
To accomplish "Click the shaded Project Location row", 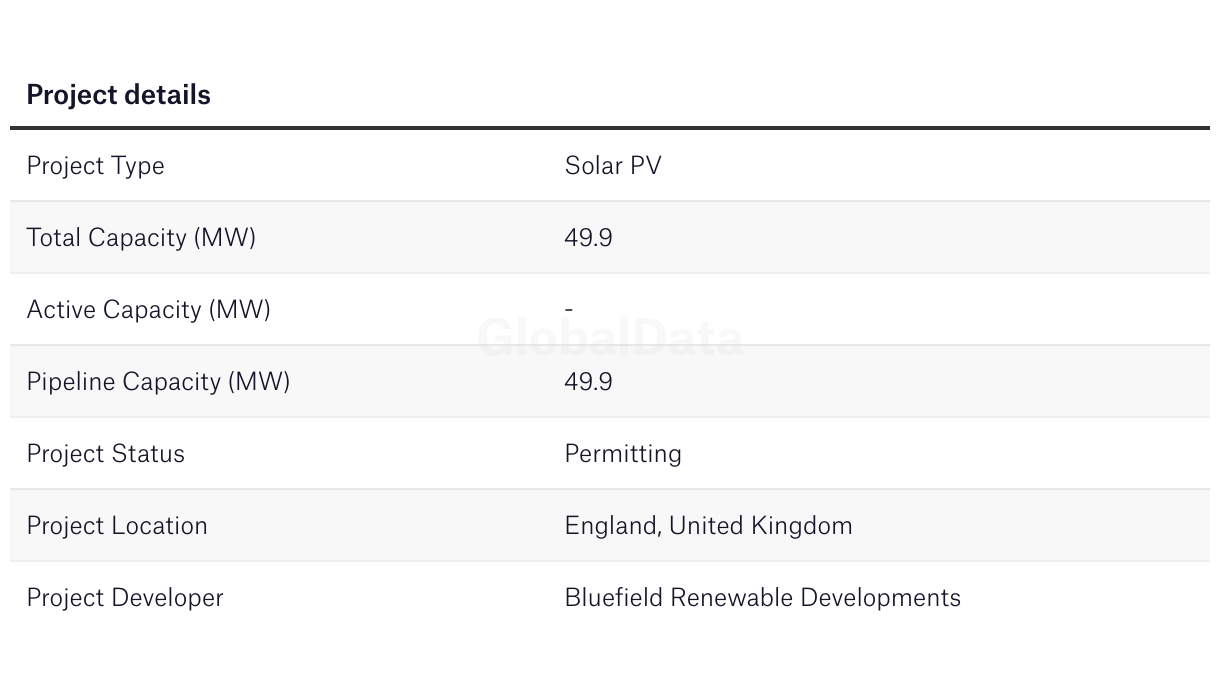I will click(x=610, y=526).
